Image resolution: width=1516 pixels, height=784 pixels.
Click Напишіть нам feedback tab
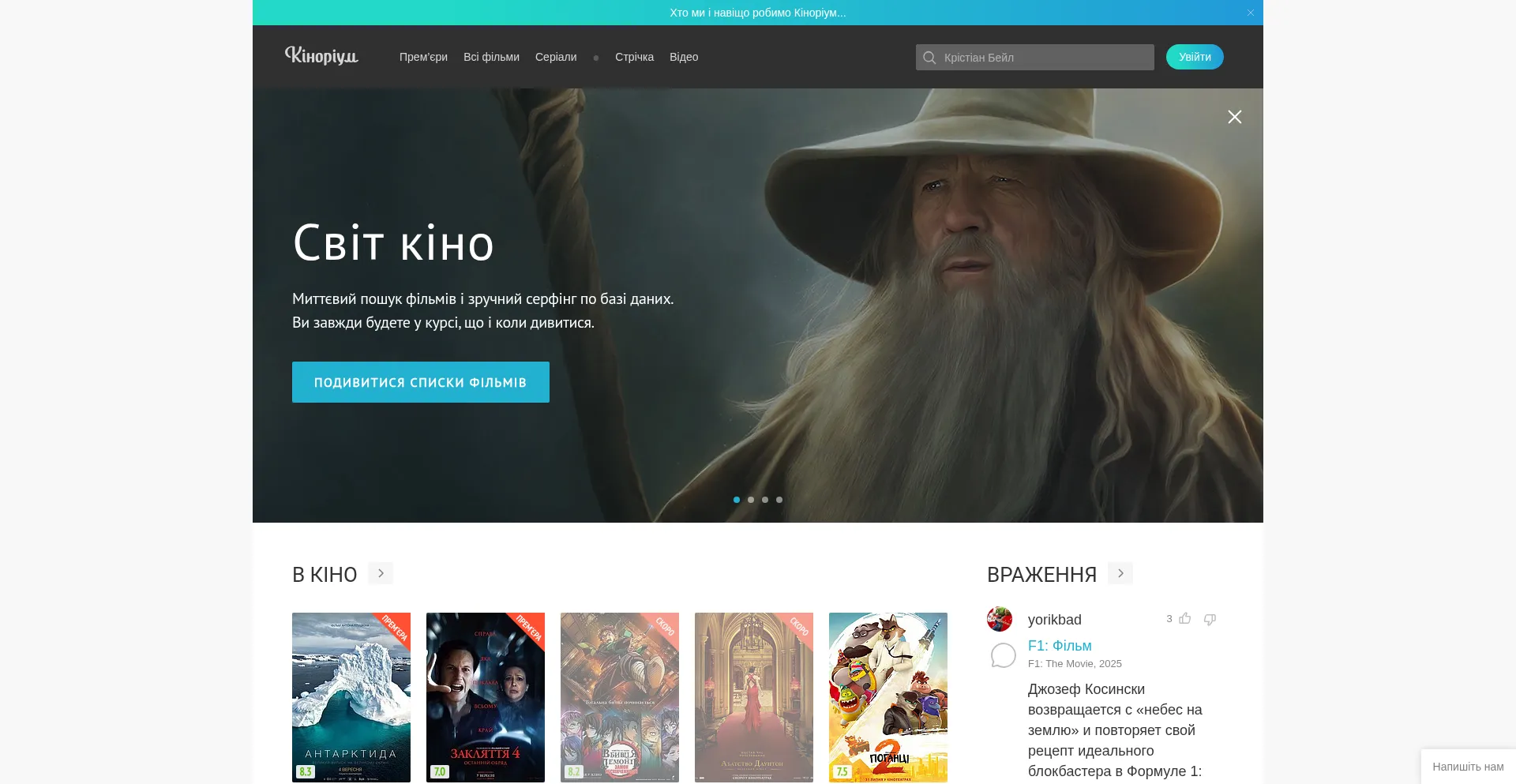[1468, 767]
